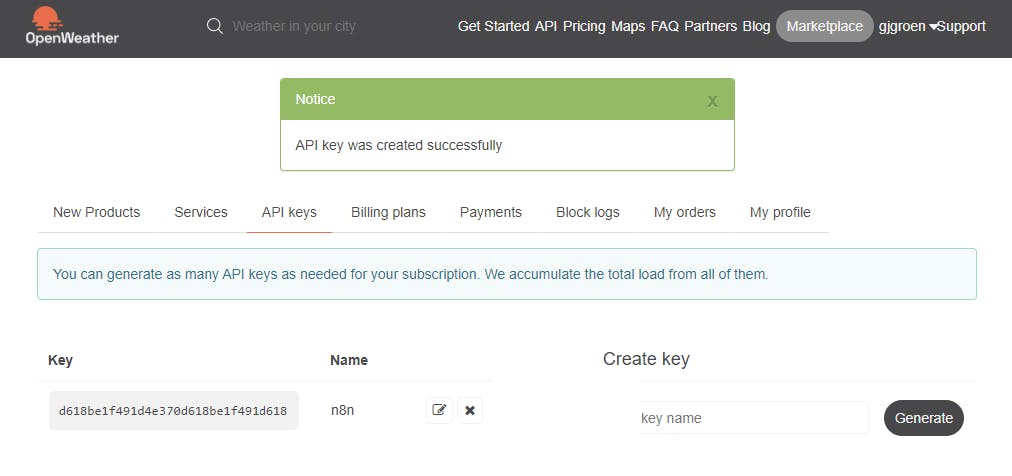Go to the Payments tab
This screenshot has width=1012, height=476.
pyautogui.click(x=491, y=212)
